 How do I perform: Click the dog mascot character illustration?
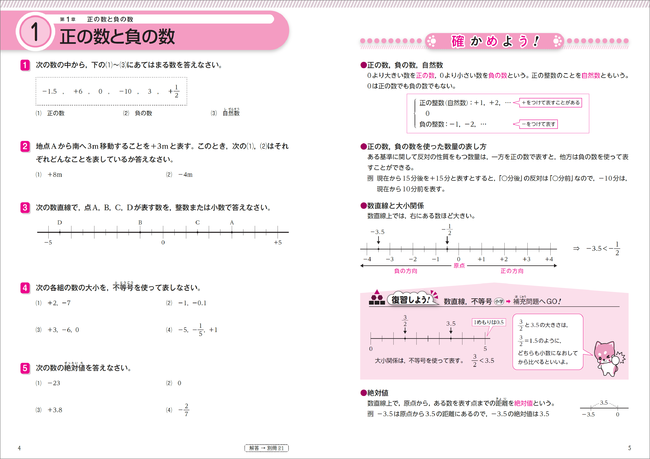(608, 358)
